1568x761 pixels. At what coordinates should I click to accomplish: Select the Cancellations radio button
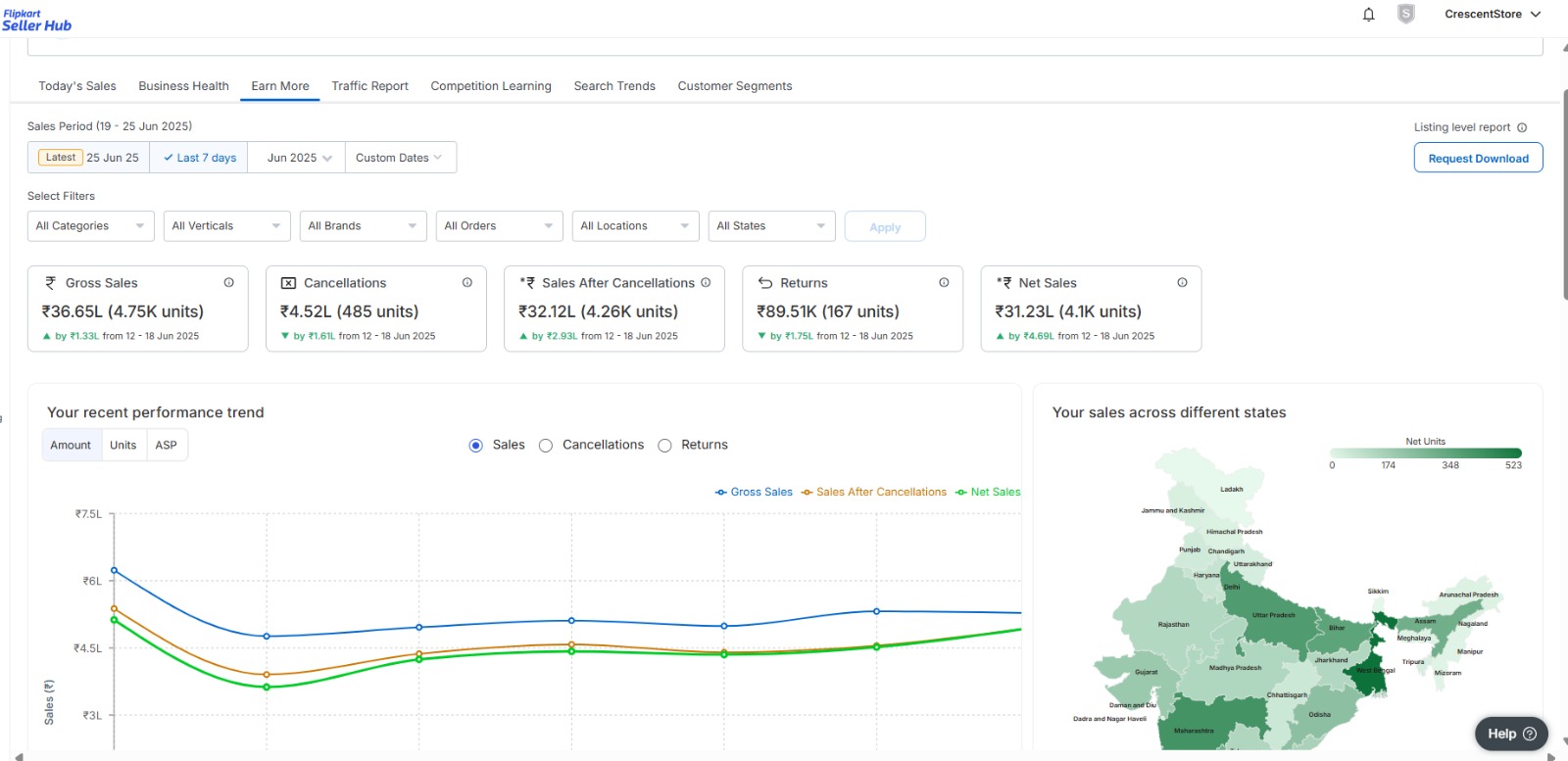point(546,446)
